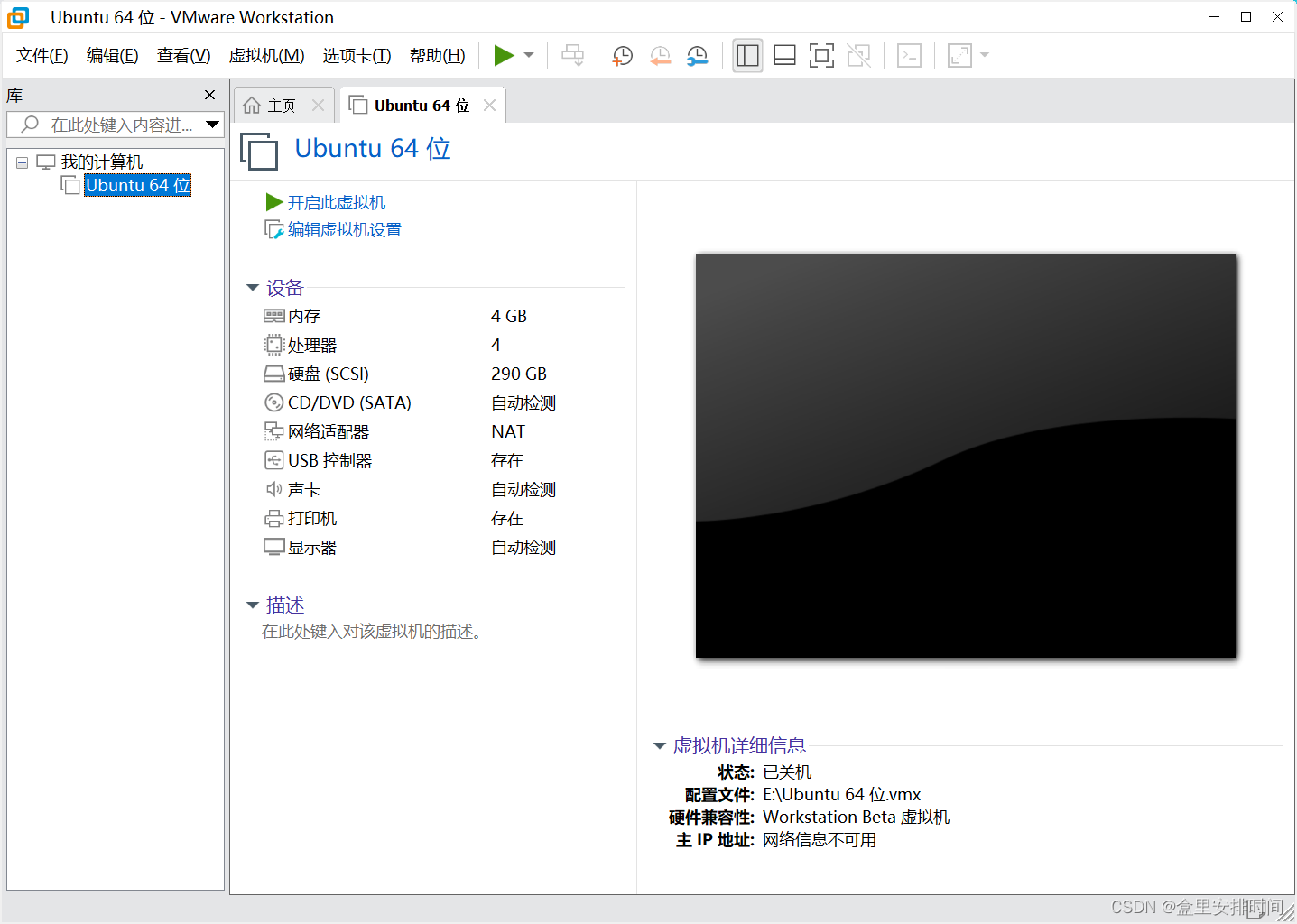This screenshot has width=1297, height=924.
Task: Open the 帮助(H) menu
Action: (438, 56)
